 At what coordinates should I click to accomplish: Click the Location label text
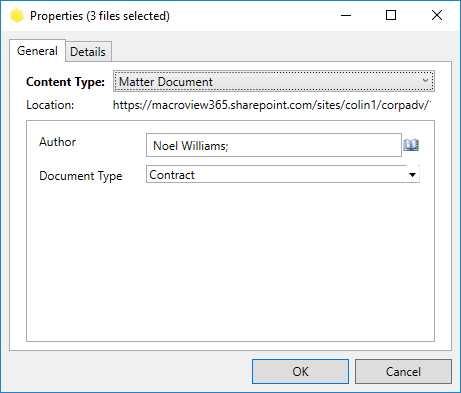coord(50,105)
